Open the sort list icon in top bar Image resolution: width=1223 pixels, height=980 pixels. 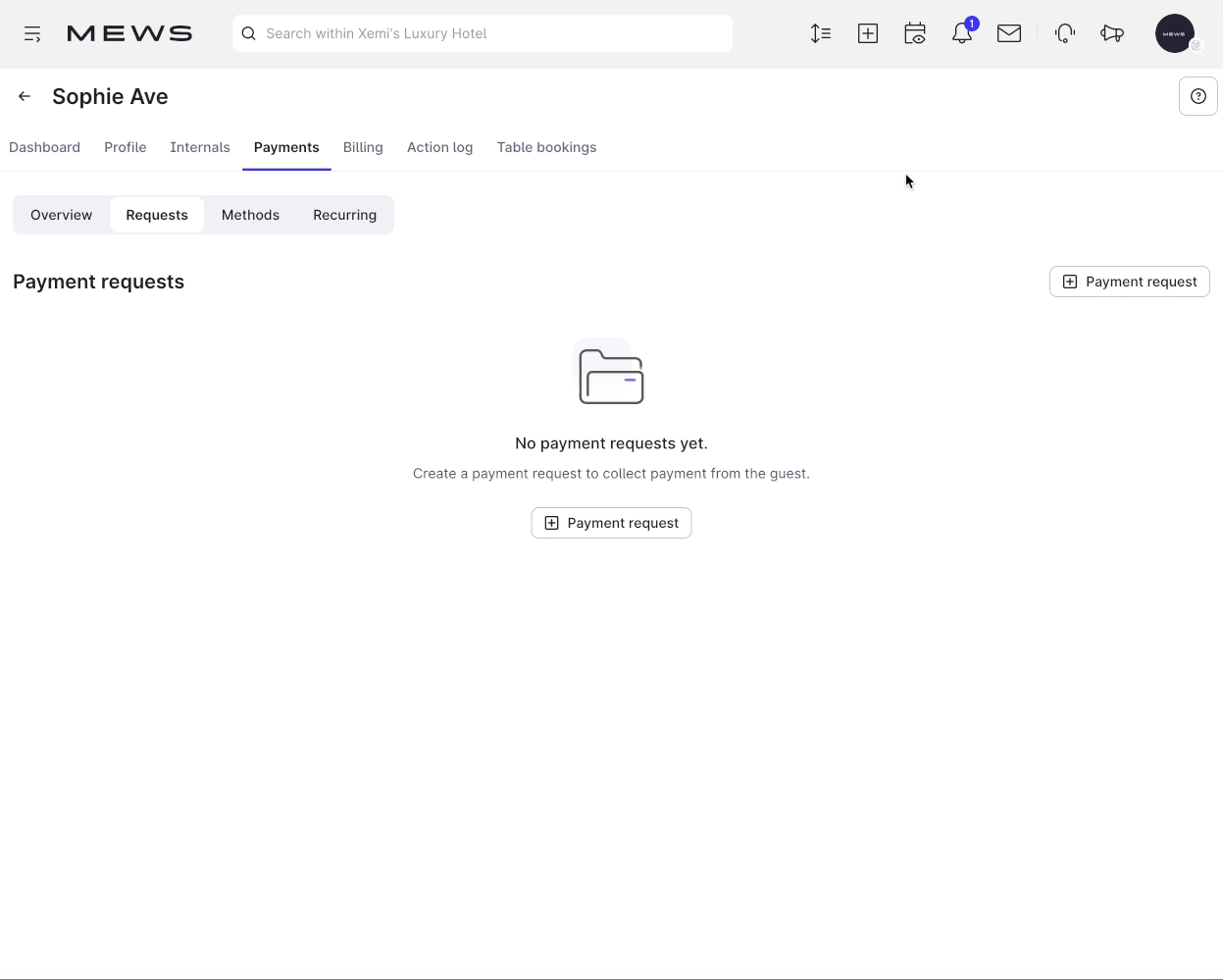[821, 33]
